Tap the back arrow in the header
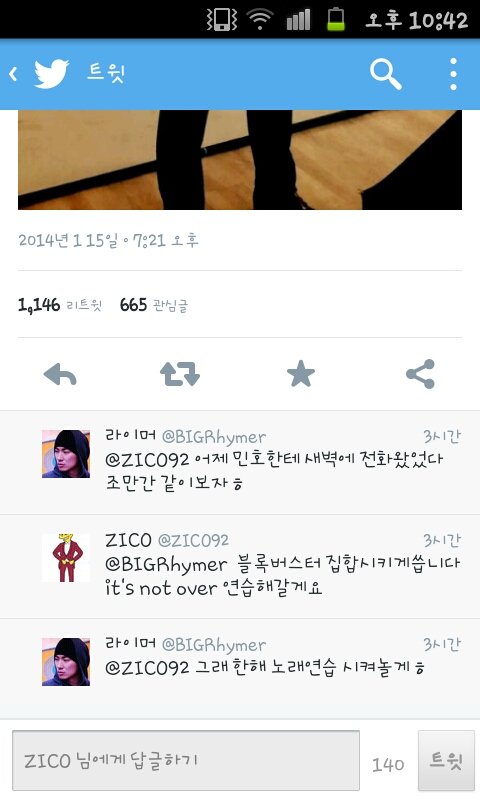 (14, 74)
